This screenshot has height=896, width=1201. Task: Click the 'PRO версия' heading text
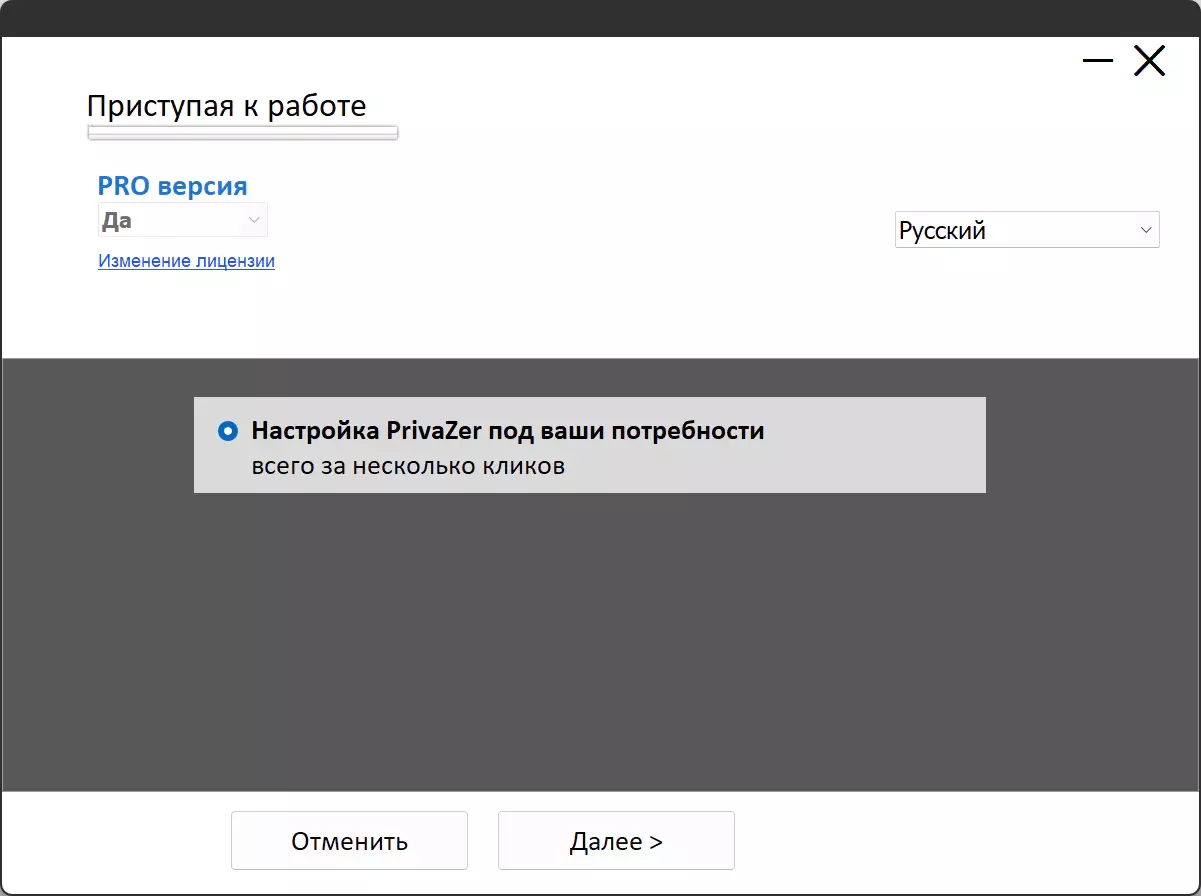pyautogui.click(x=172, y=186)
